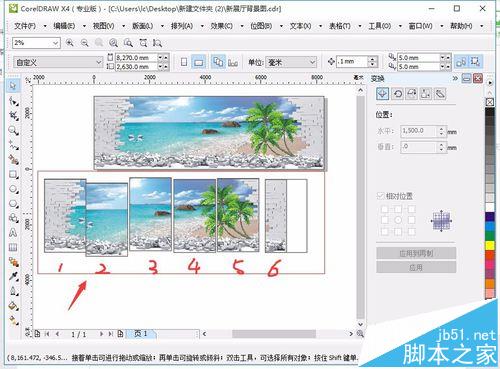Select the Smart Fill tool

pos(13,160)
